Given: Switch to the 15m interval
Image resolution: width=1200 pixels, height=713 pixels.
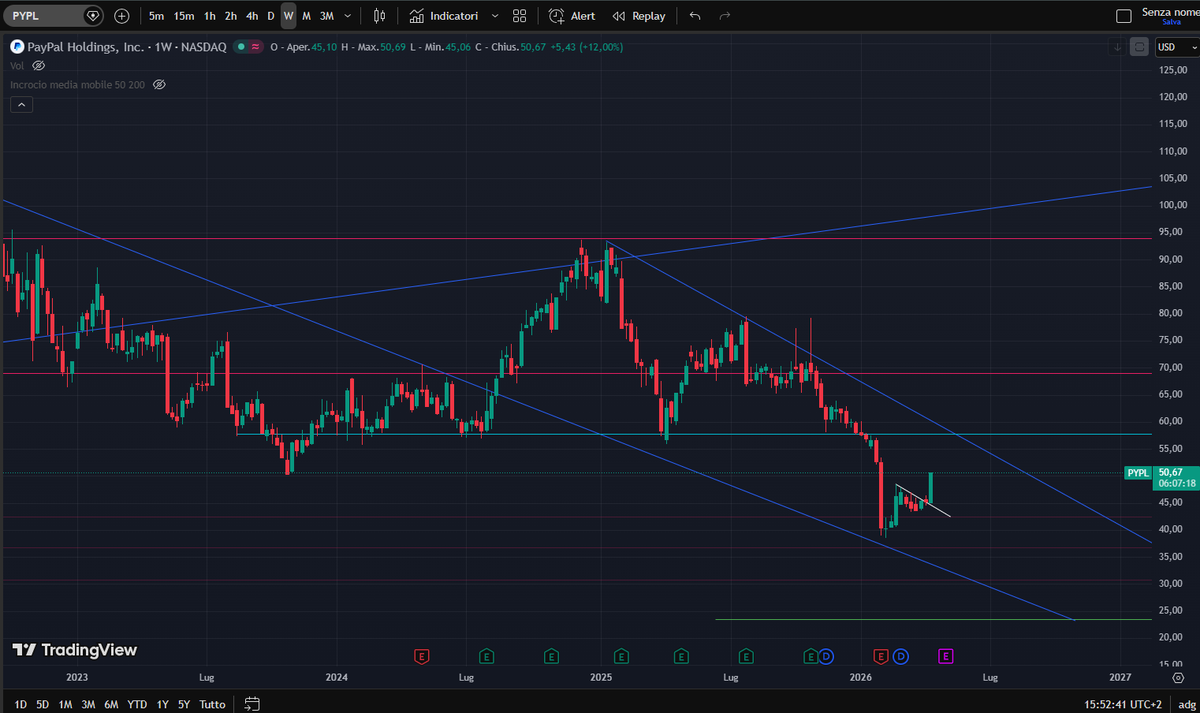Looking at the screenshot, I should pos(184,16).
